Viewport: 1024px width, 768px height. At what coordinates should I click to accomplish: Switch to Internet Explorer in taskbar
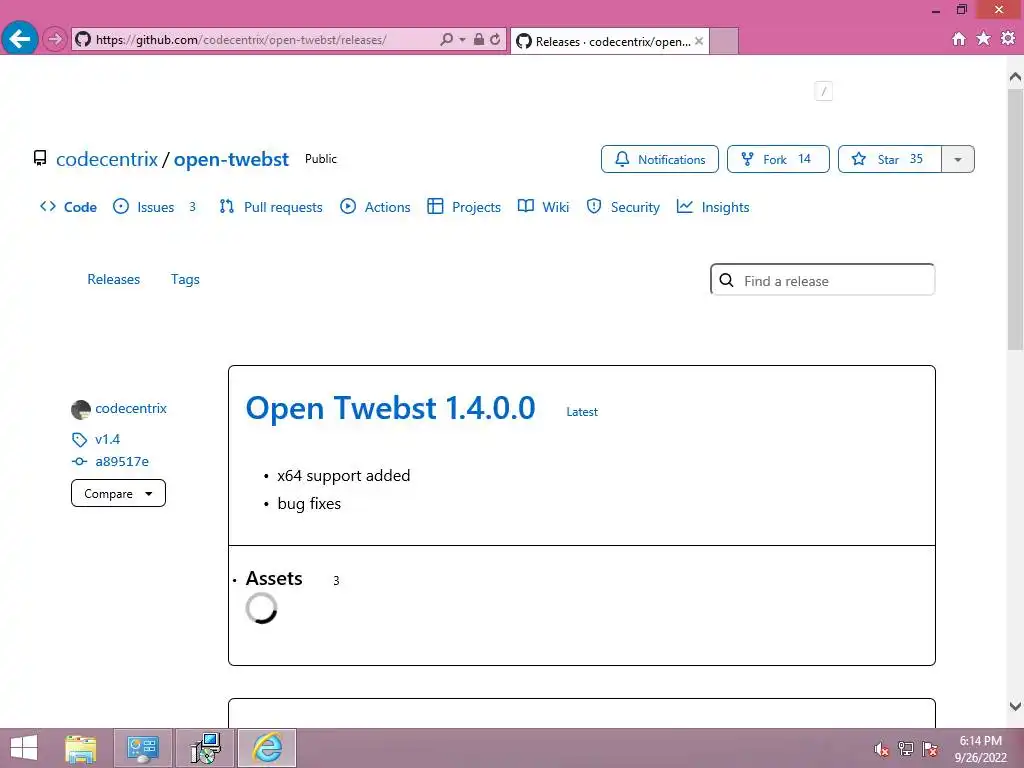(x=267, y=748)
